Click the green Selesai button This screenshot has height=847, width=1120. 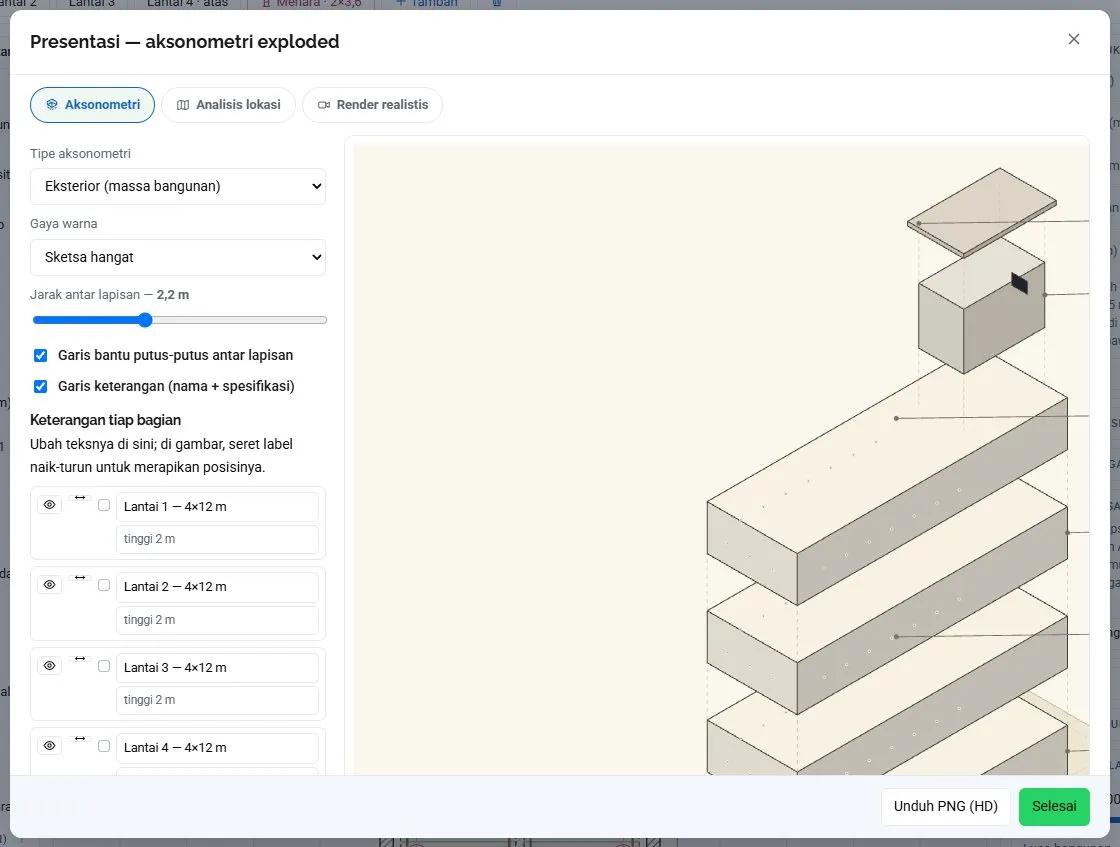point(1054,806)
